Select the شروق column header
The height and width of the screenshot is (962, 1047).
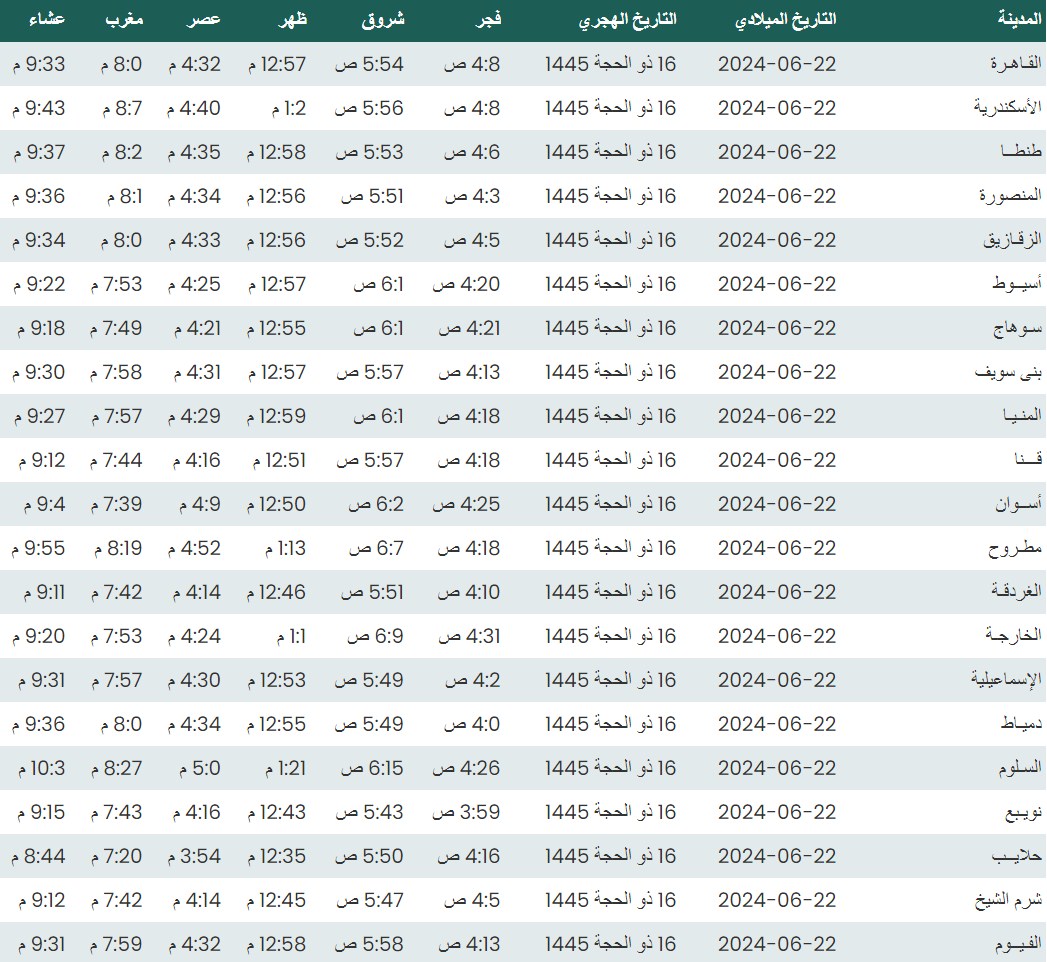381,20
